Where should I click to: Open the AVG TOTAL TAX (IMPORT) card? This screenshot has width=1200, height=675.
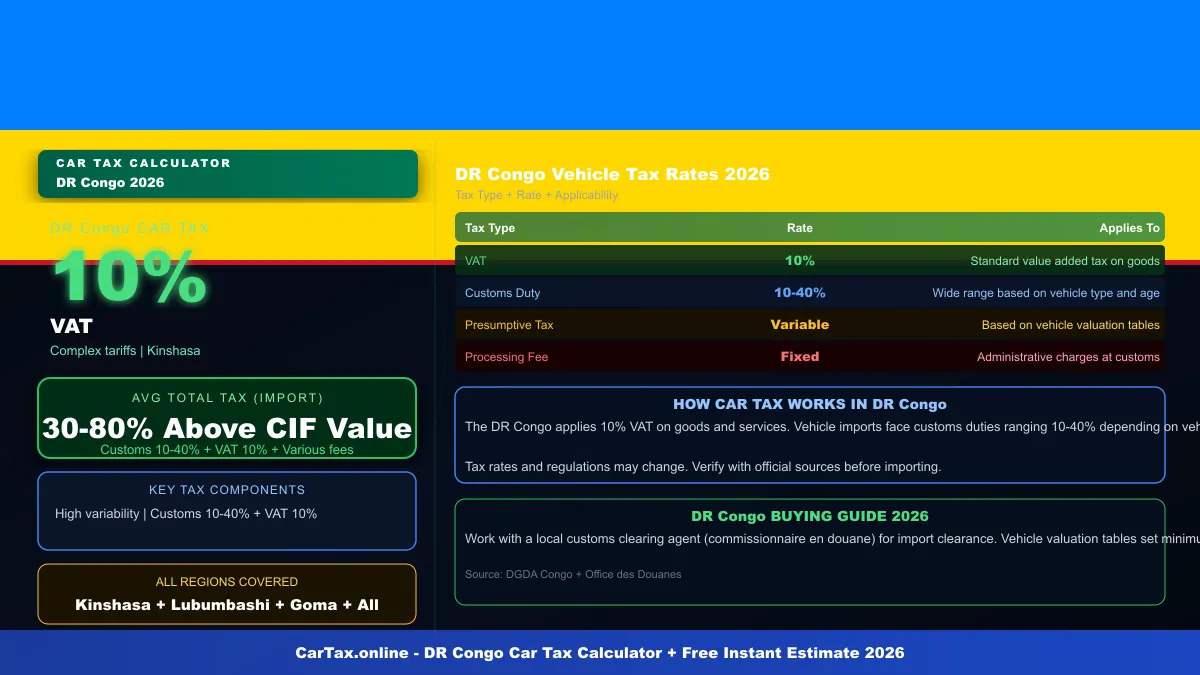click(227, 418)
